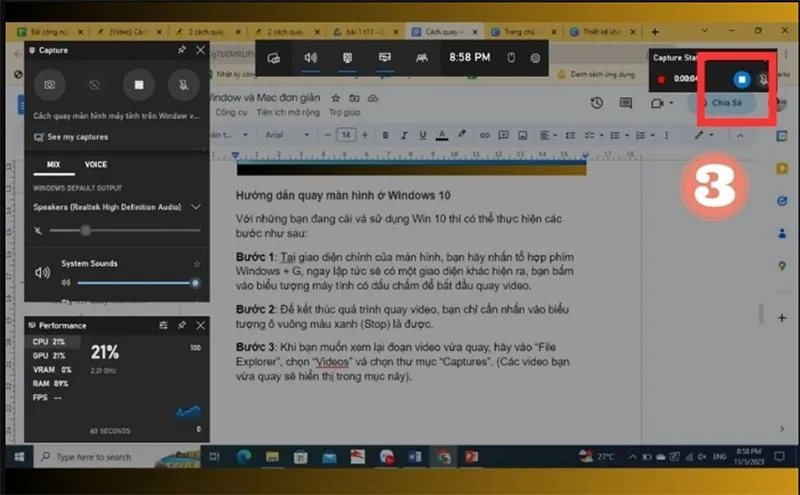Toggle bold formatting
The height and width of the screenshot is (495, 800).
click(385, 135)
